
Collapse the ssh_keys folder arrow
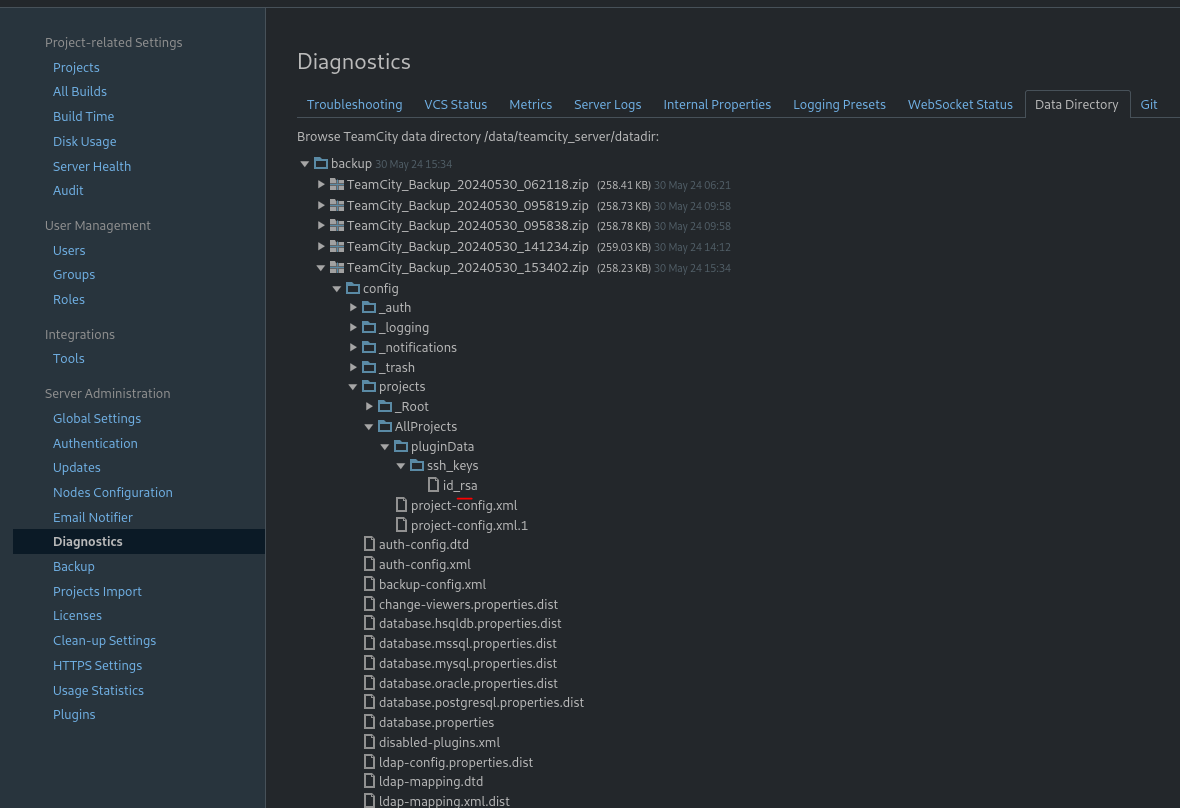pyautogui.click(x=401, y=466)
